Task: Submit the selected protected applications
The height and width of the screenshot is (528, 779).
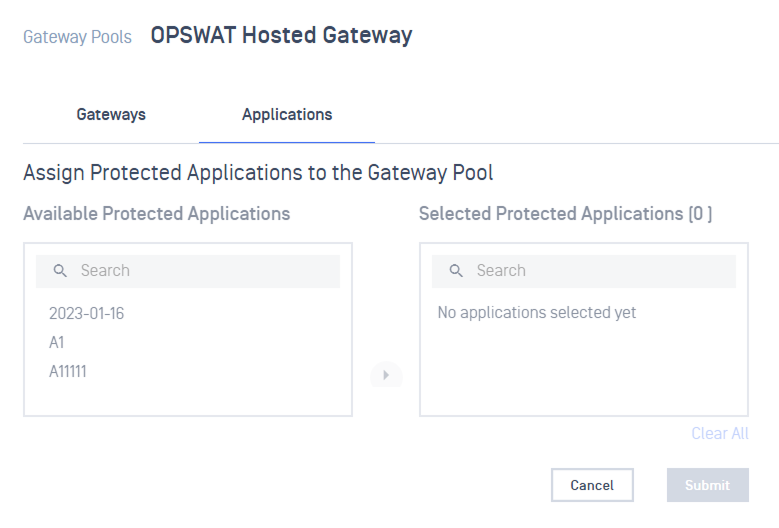Action: [707, 485]
